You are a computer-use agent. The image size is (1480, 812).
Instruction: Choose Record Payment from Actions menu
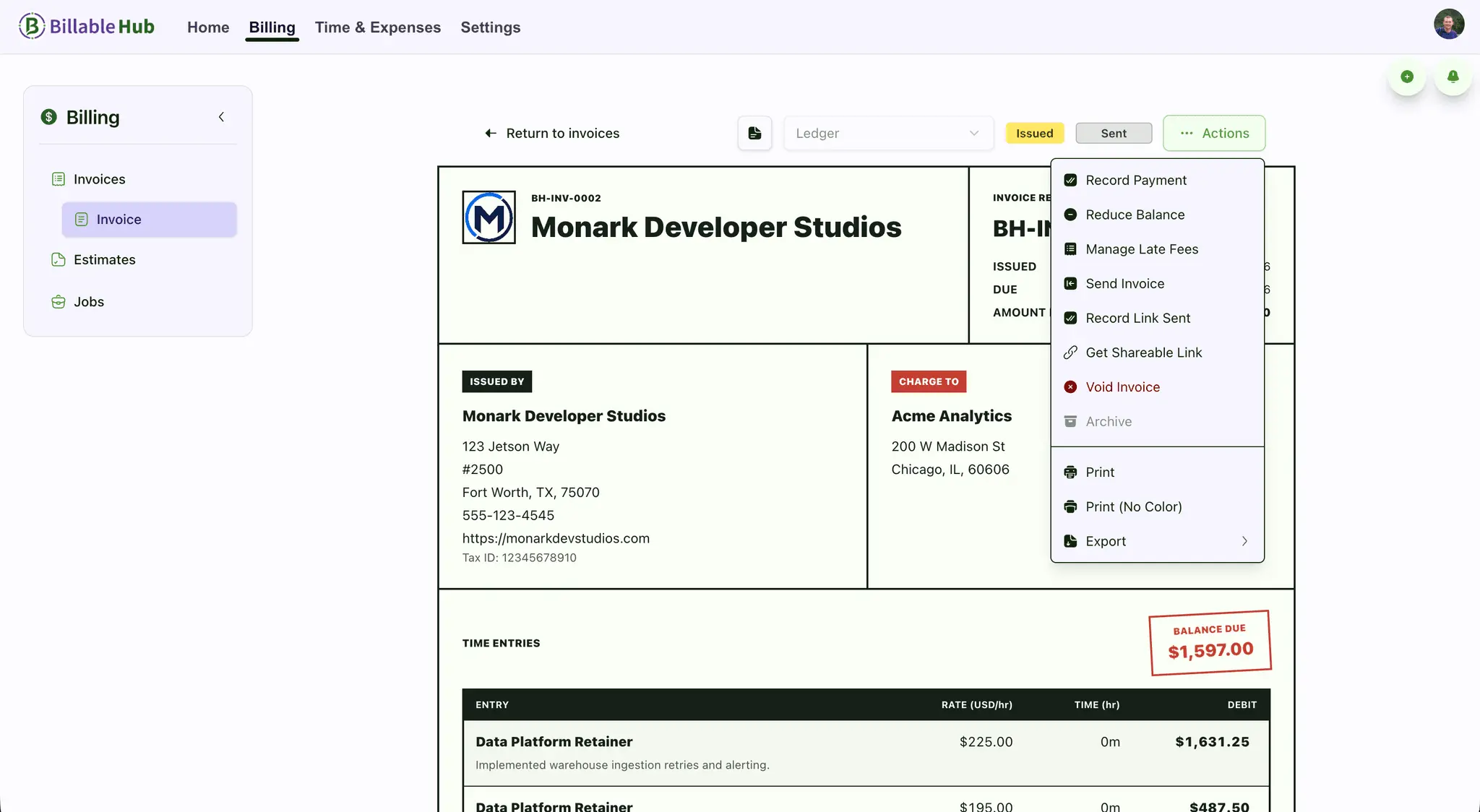pos(1157,181)
